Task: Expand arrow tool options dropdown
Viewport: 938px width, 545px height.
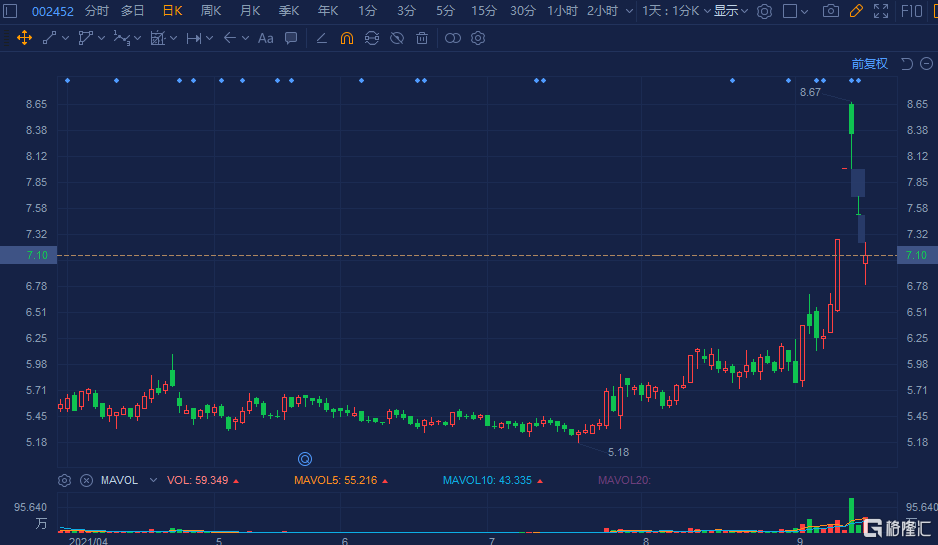Action: pos(245,38)
